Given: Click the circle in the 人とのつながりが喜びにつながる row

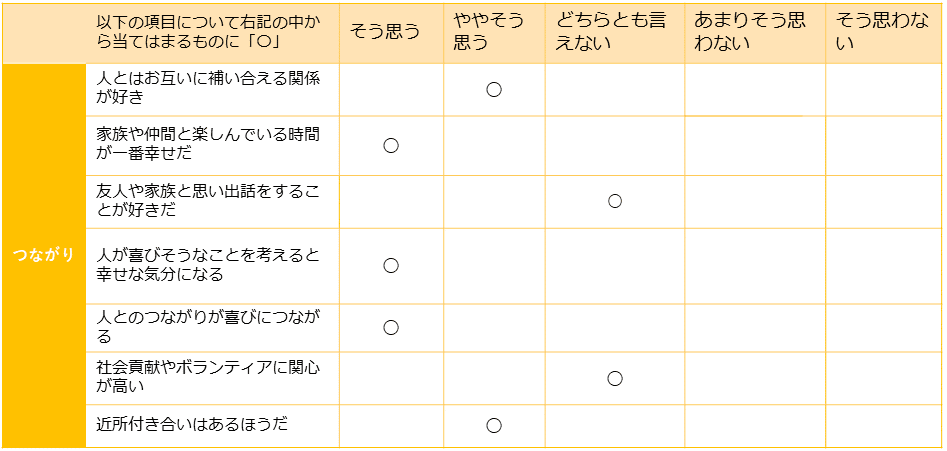Looking at the screenshot, I should [x=391, y=327].
